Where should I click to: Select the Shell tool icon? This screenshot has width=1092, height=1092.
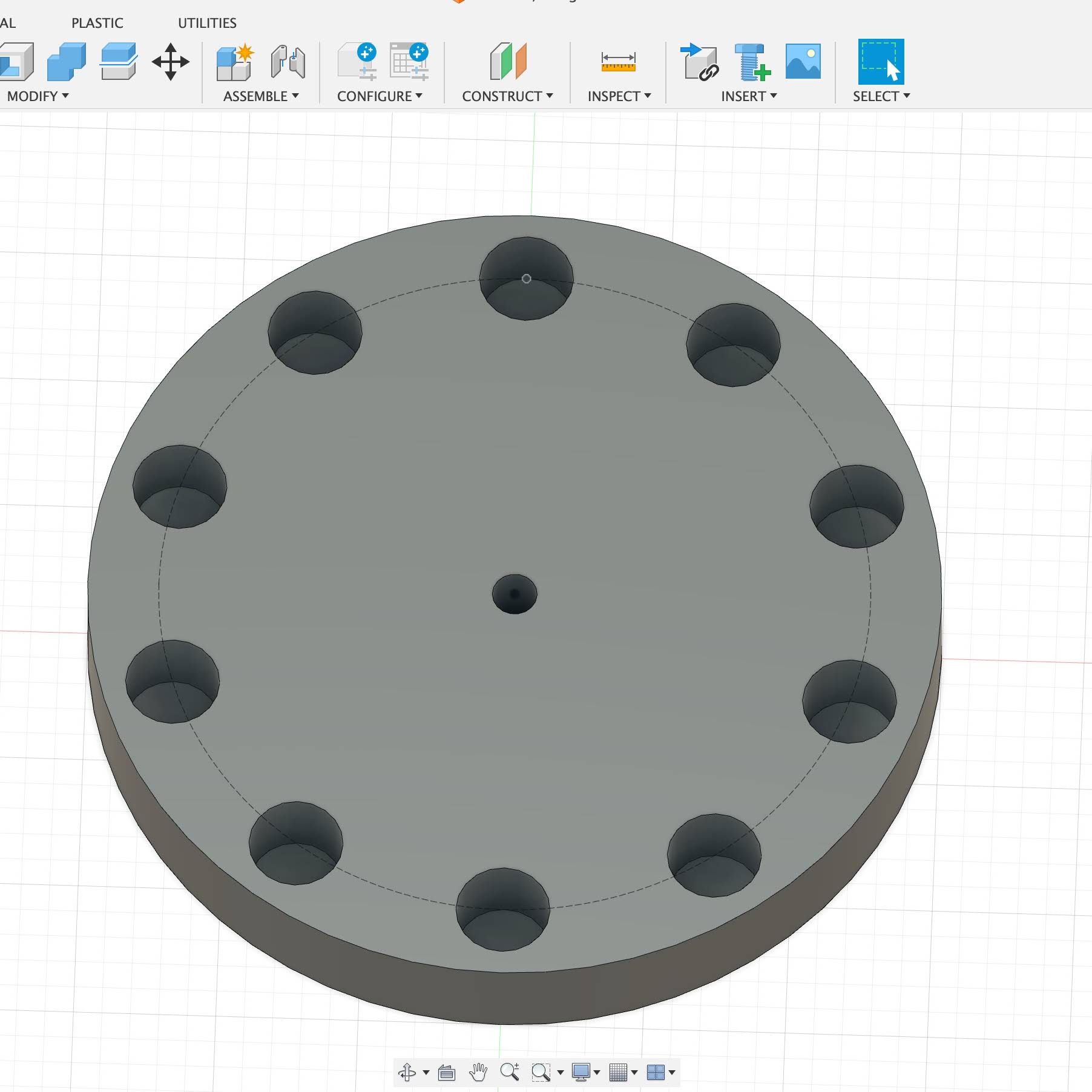pos(16,62)
